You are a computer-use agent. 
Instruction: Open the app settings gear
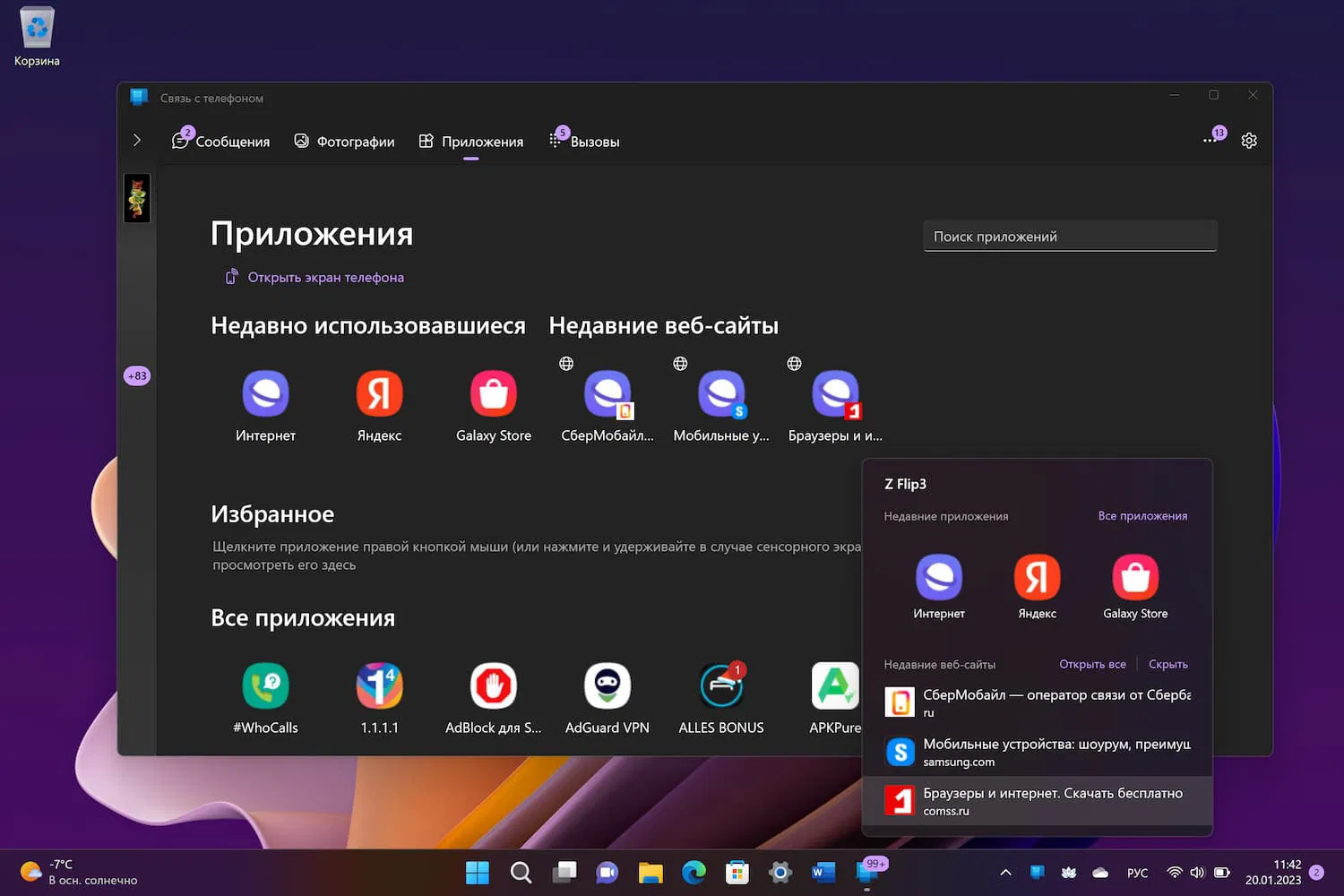pos(1249,141)
